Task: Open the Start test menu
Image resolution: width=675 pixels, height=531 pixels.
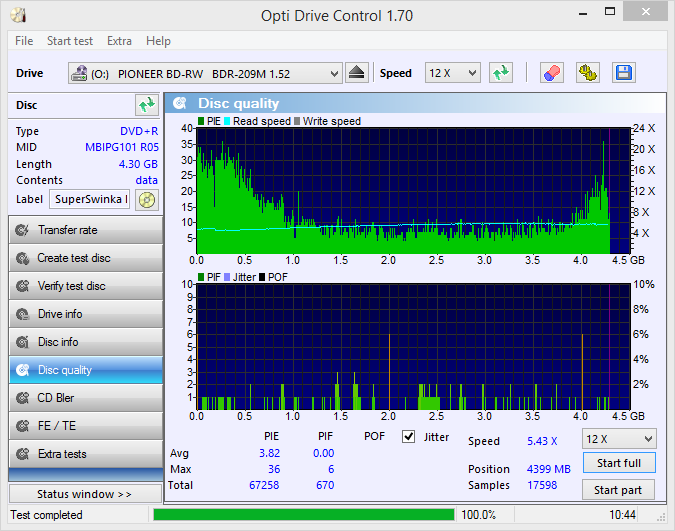Action: [x=70, y=41]
